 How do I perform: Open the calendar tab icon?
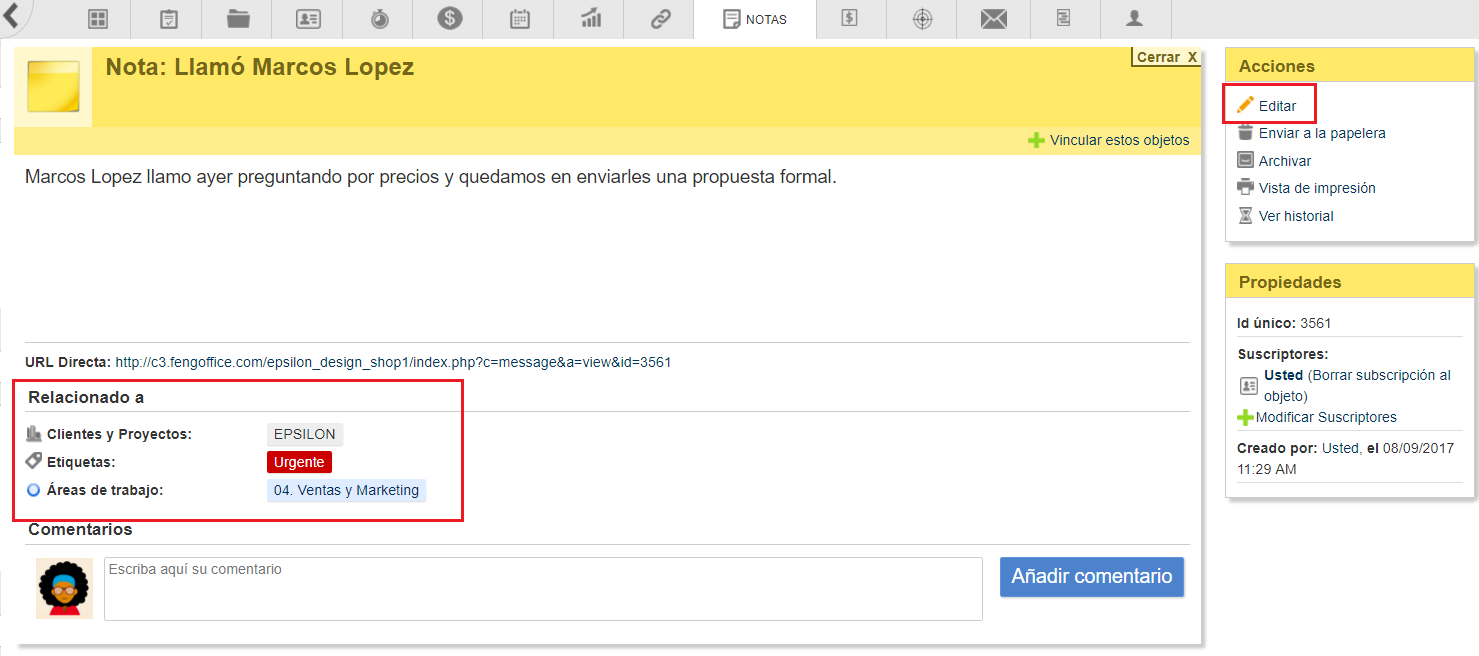pyautogui.click(x=520, y=19)
